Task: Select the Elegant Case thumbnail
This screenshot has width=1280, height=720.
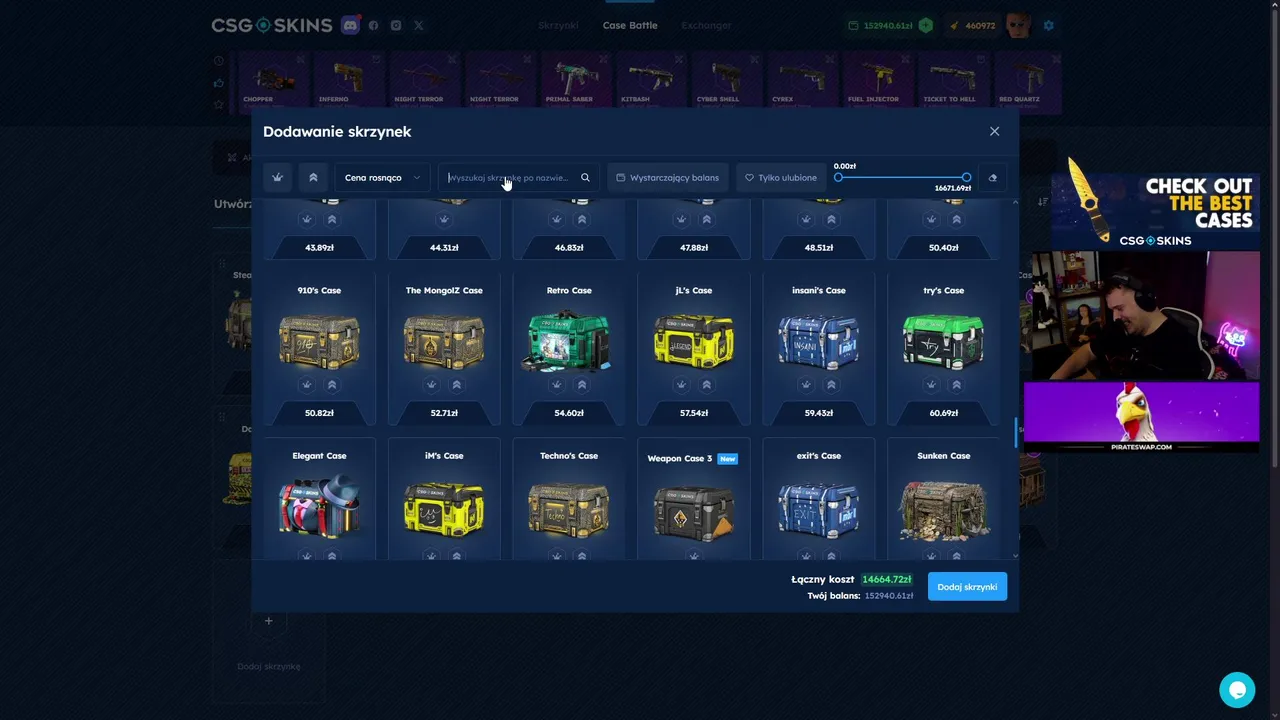Action: pos(319,505)
